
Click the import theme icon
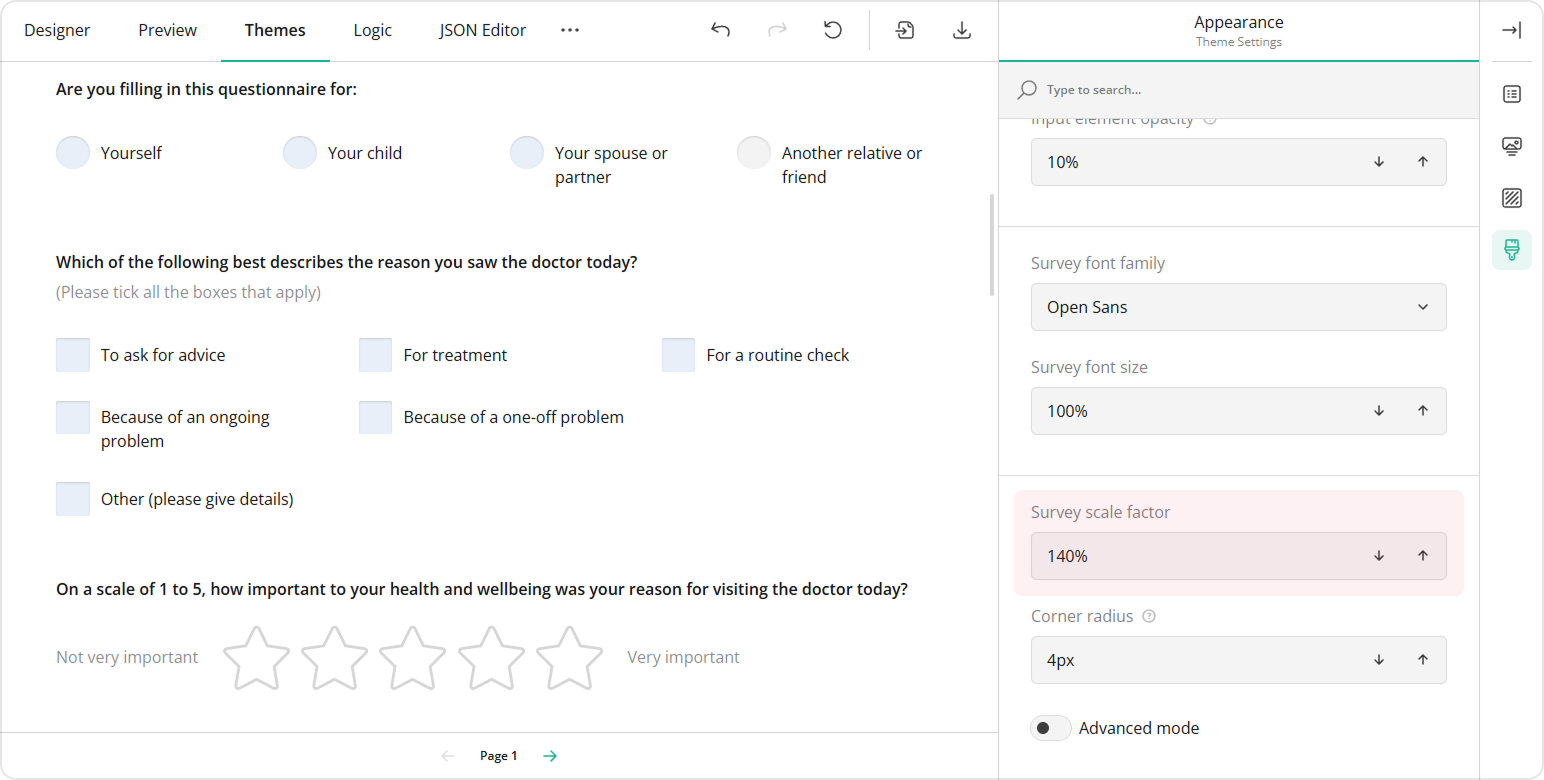pyautogui.click(x=905, y=30)
